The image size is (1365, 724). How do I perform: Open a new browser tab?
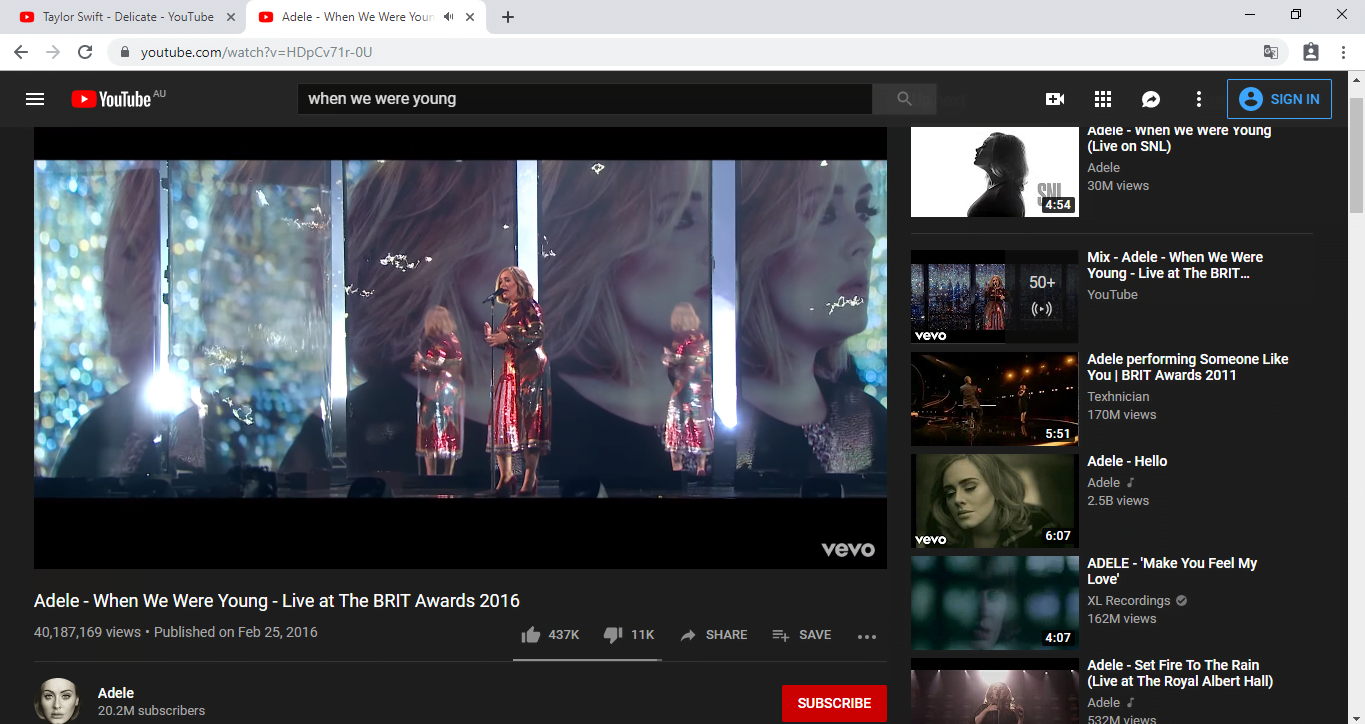click(508, 17)
